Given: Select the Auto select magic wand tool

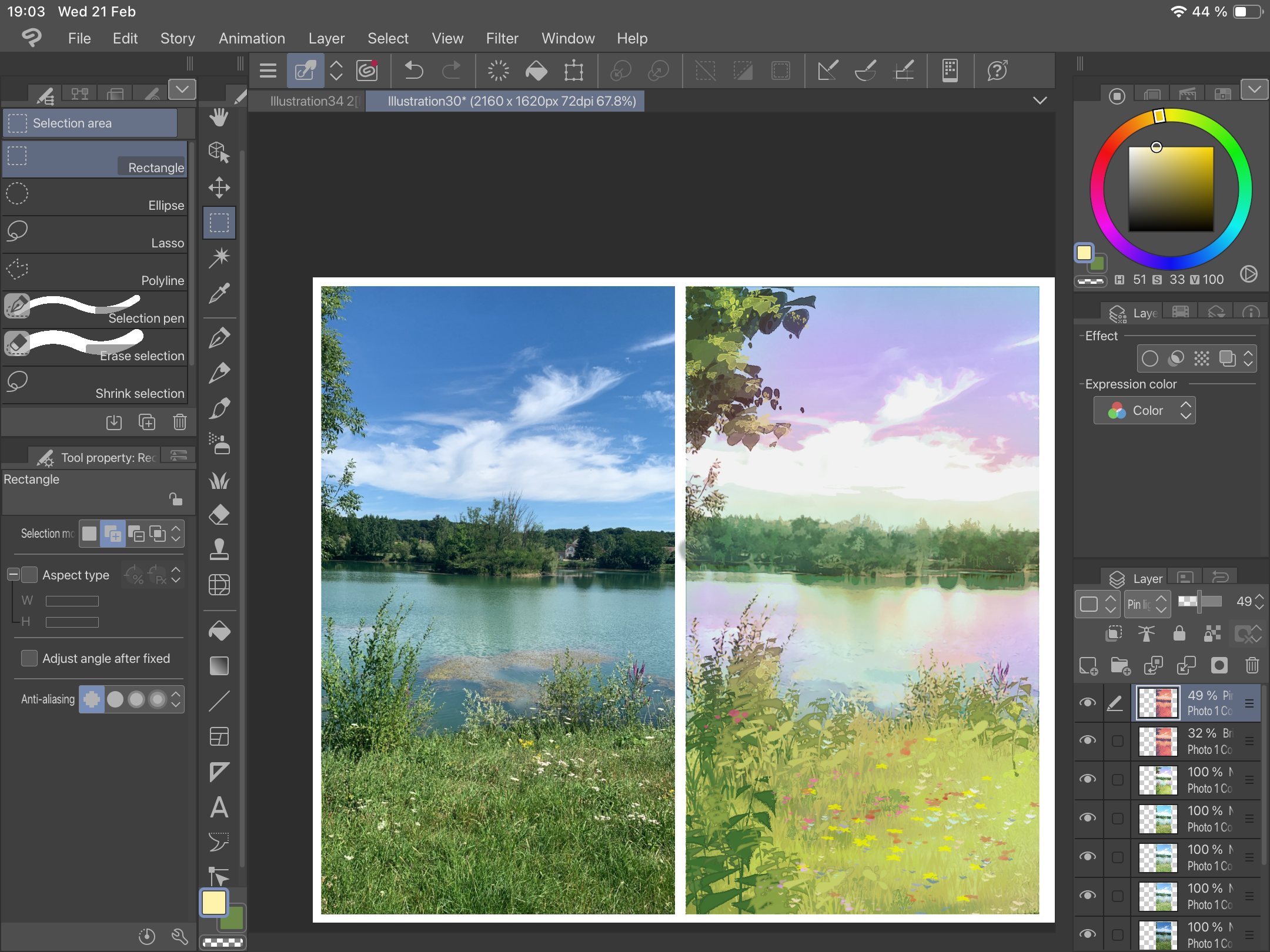Looking at the screenshot, I should pos(219,257).
